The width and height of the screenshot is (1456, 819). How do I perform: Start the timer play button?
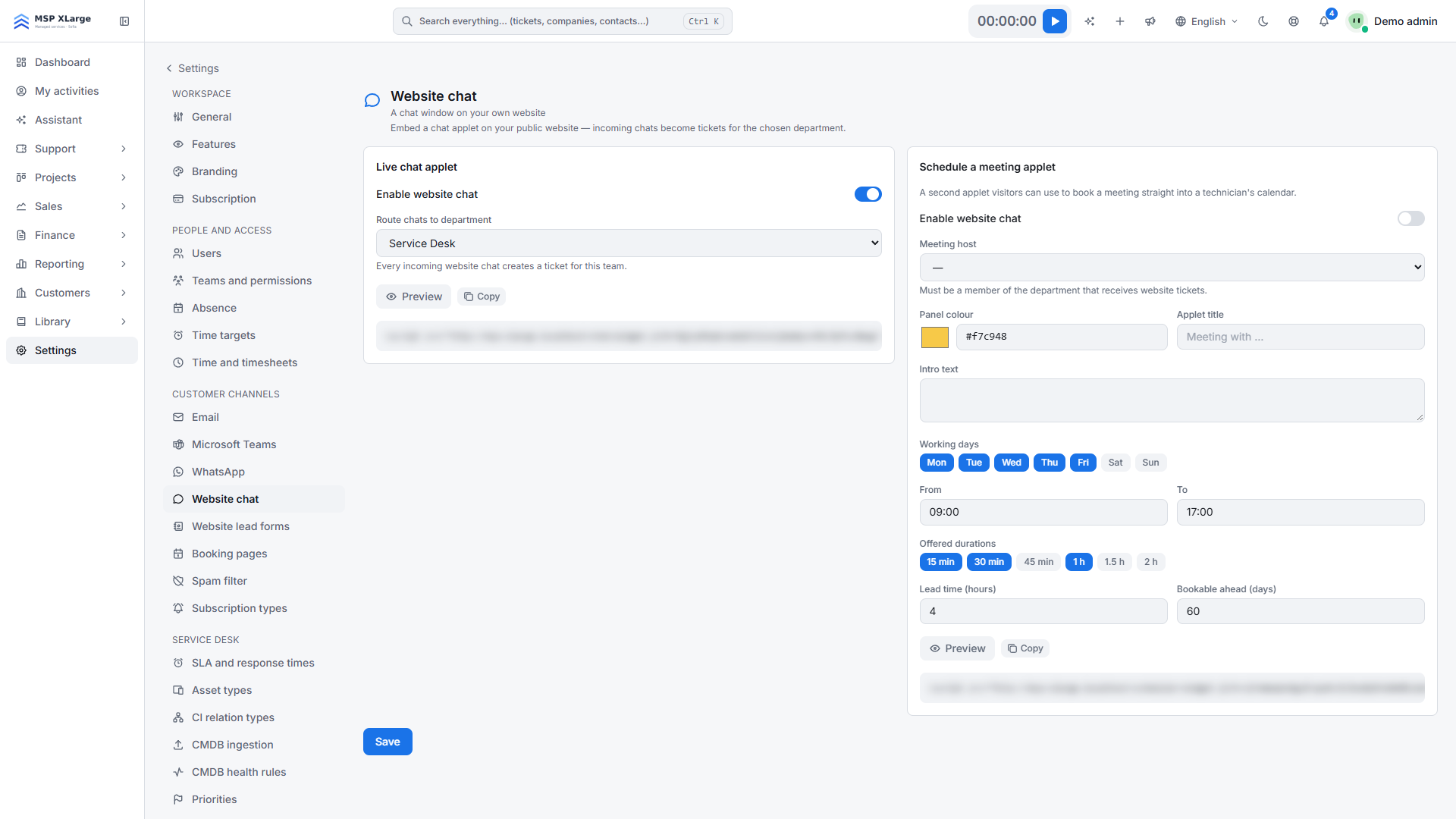(1055, 21)
